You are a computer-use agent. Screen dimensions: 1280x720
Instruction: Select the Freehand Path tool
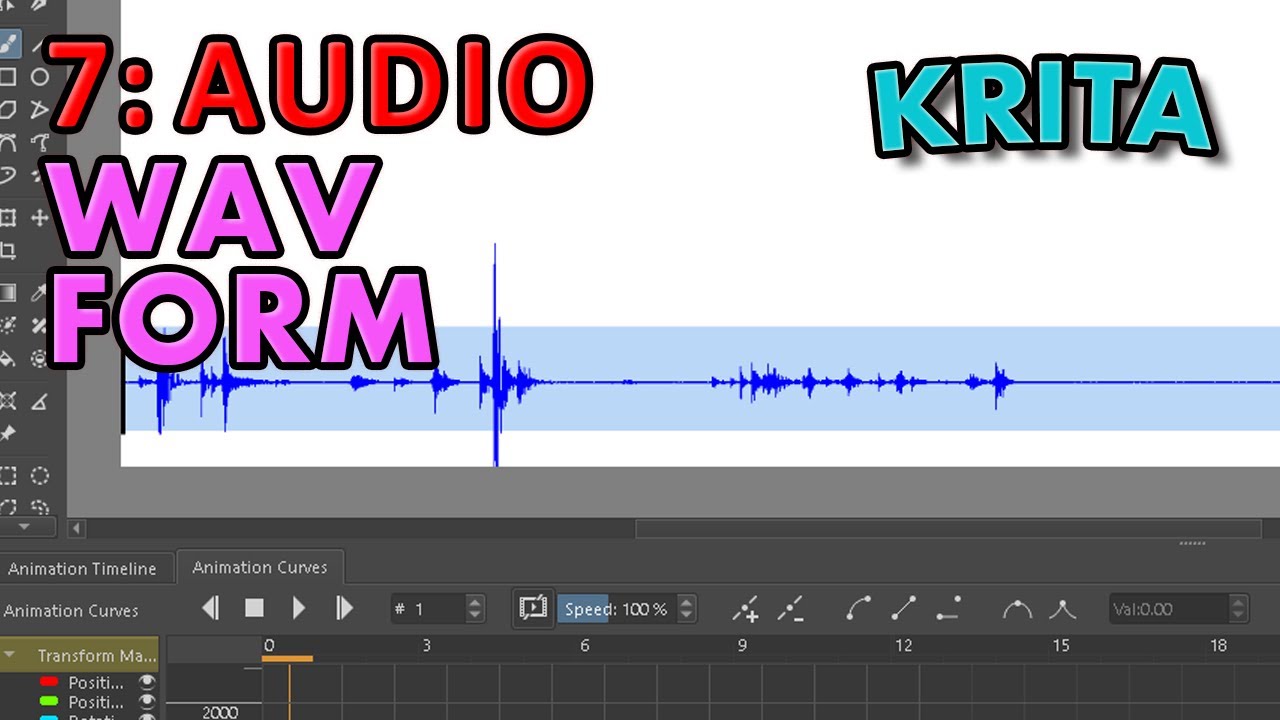tap(40, 142)
